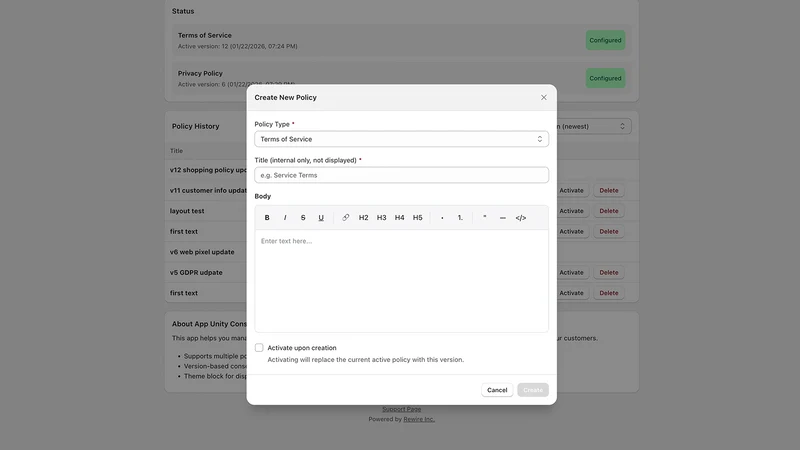The width and height of the screenshot is (800, 450).
Task: Insert a bulleted list
Action: click(x=442, y=217)
